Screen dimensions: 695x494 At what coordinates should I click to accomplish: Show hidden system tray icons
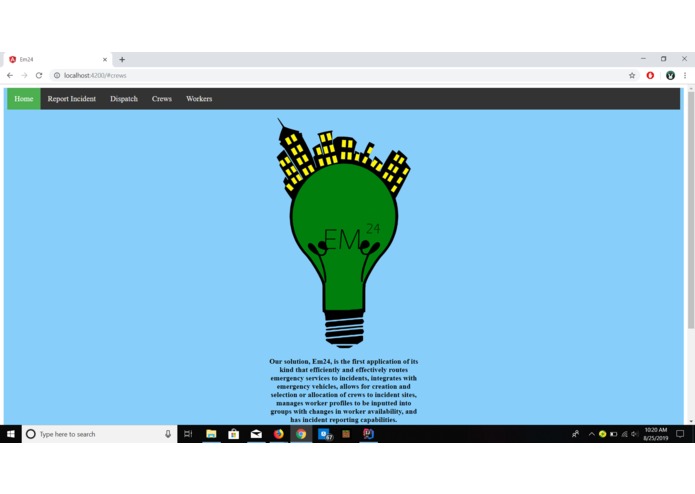pos(591,434)
